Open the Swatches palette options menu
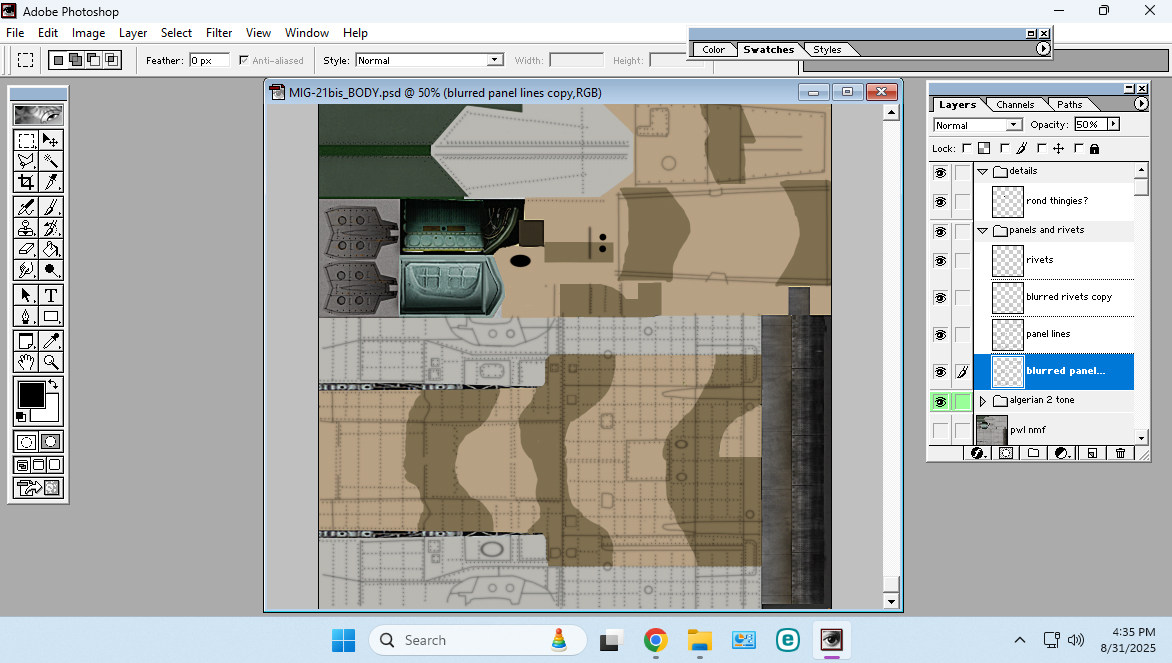This screenshot has height=663, width=1172. point(1043,49)
